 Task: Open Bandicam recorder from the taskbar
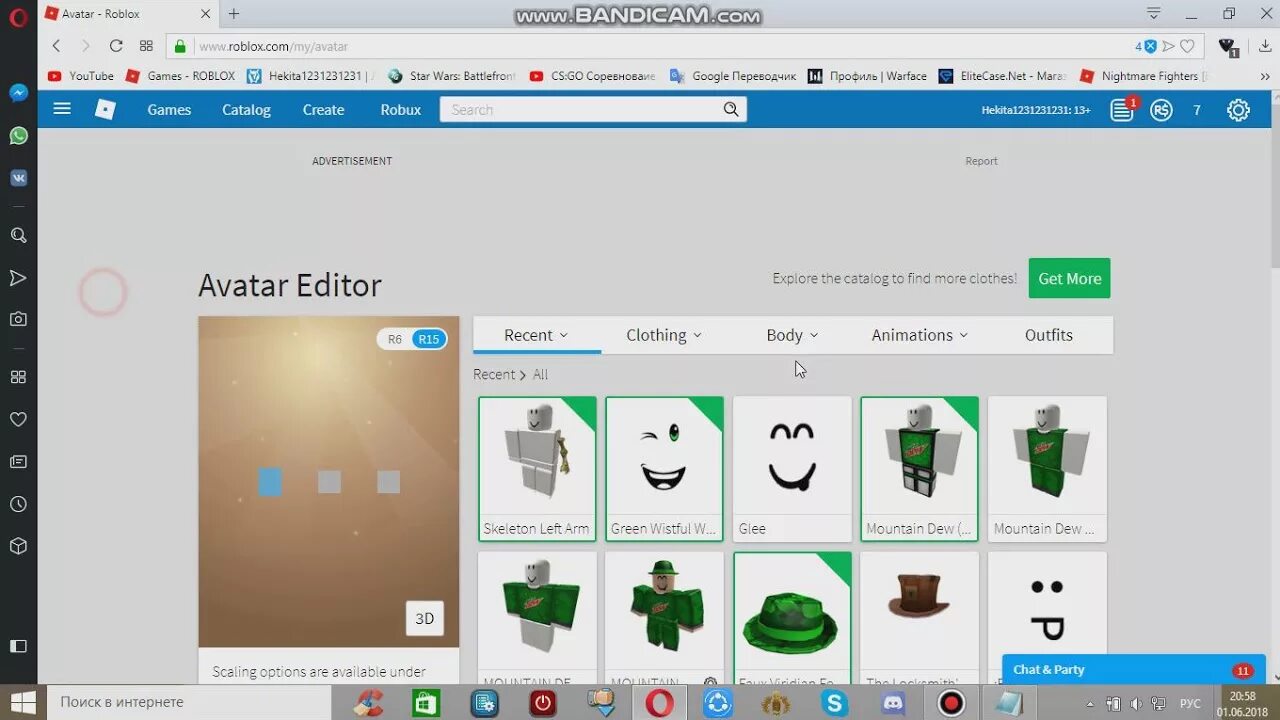click(951, 702)
